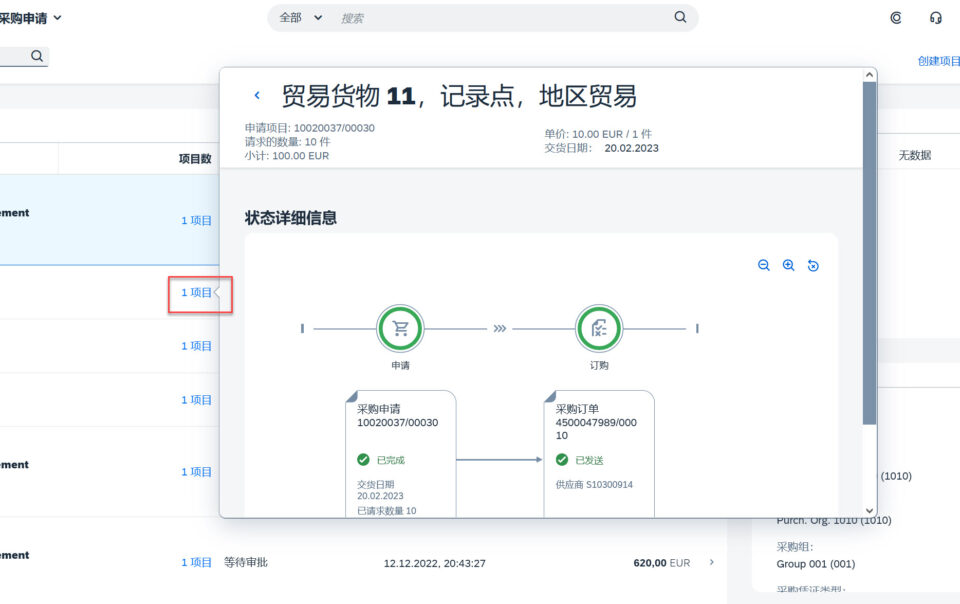Click the 620,00 EUR amount

pyautogui.click(x=661, y=563)
